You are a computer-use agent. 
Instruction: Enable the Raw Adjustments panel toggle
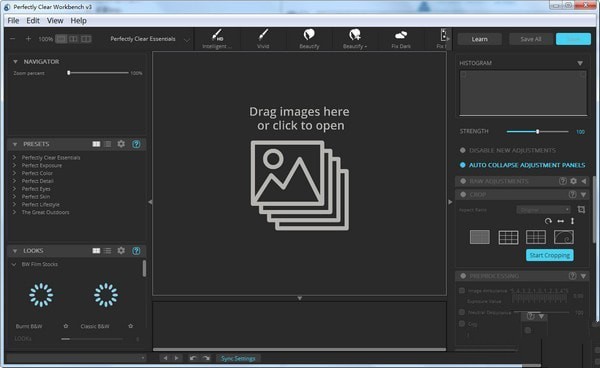463,181
